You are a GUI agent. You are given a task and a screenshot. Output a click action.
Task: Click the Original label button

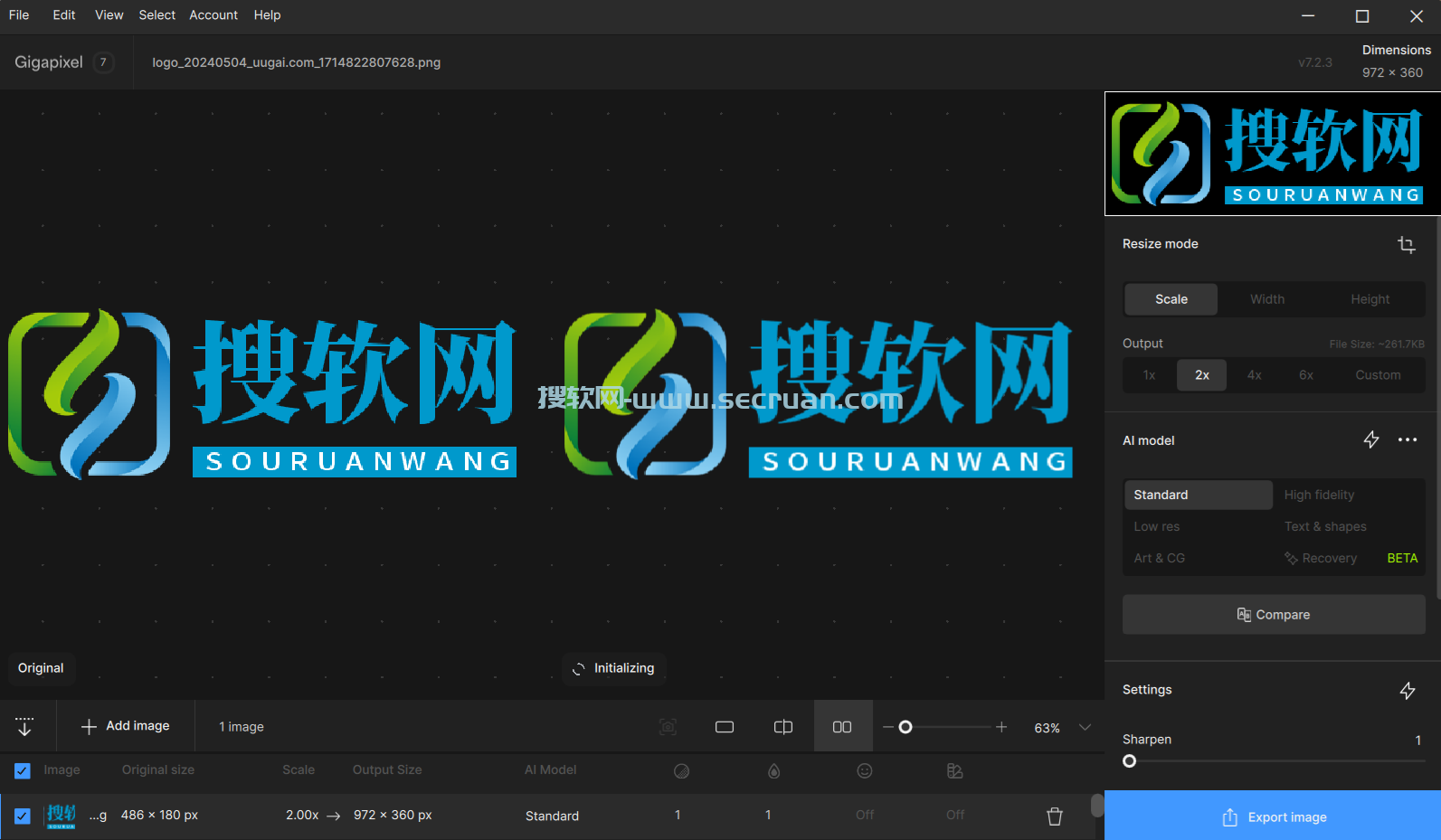(x=41, y=668)
